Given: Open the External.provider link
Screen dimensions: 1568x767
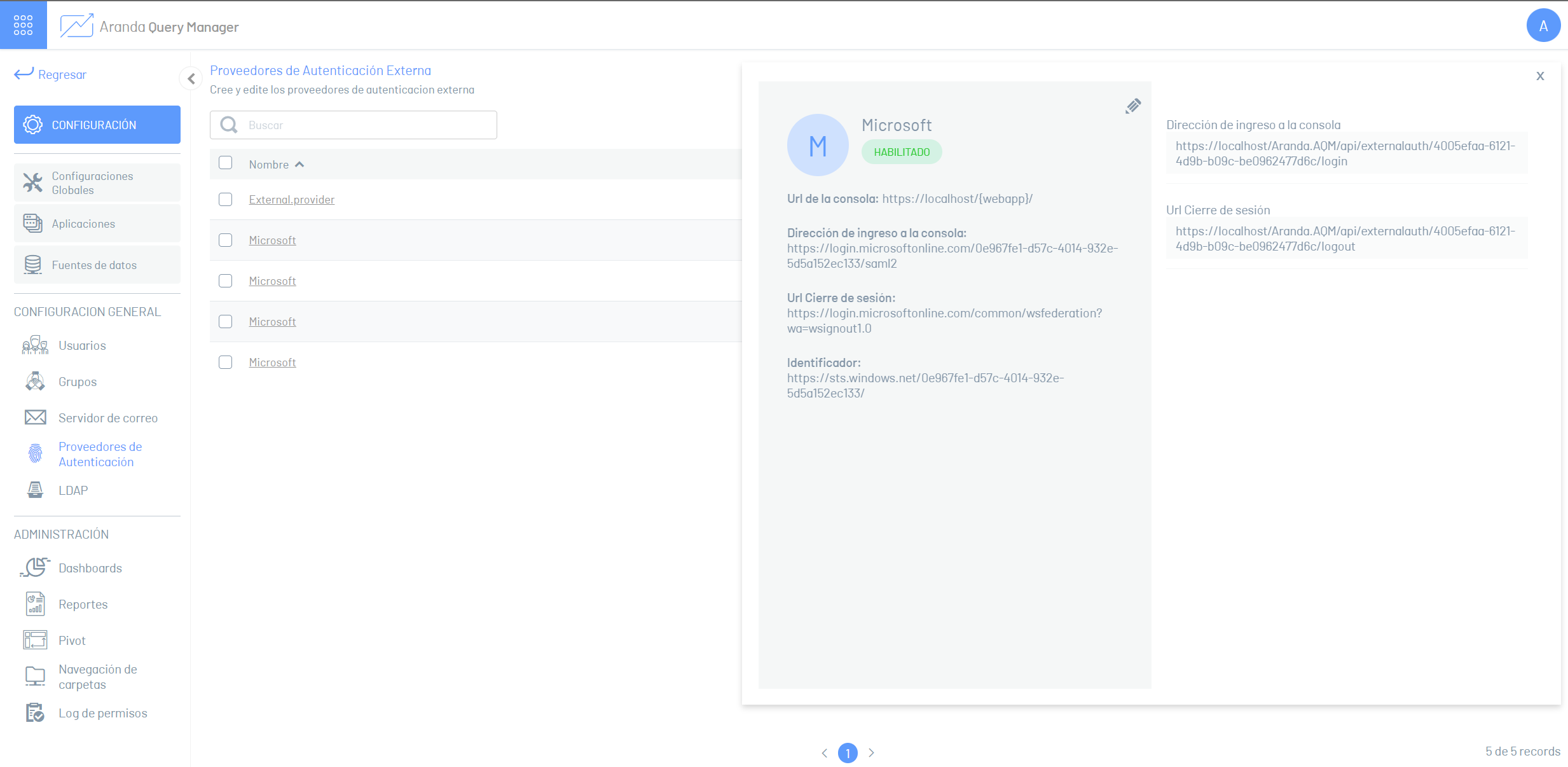Looking at the screenshot, I should [x=292, y=200].
